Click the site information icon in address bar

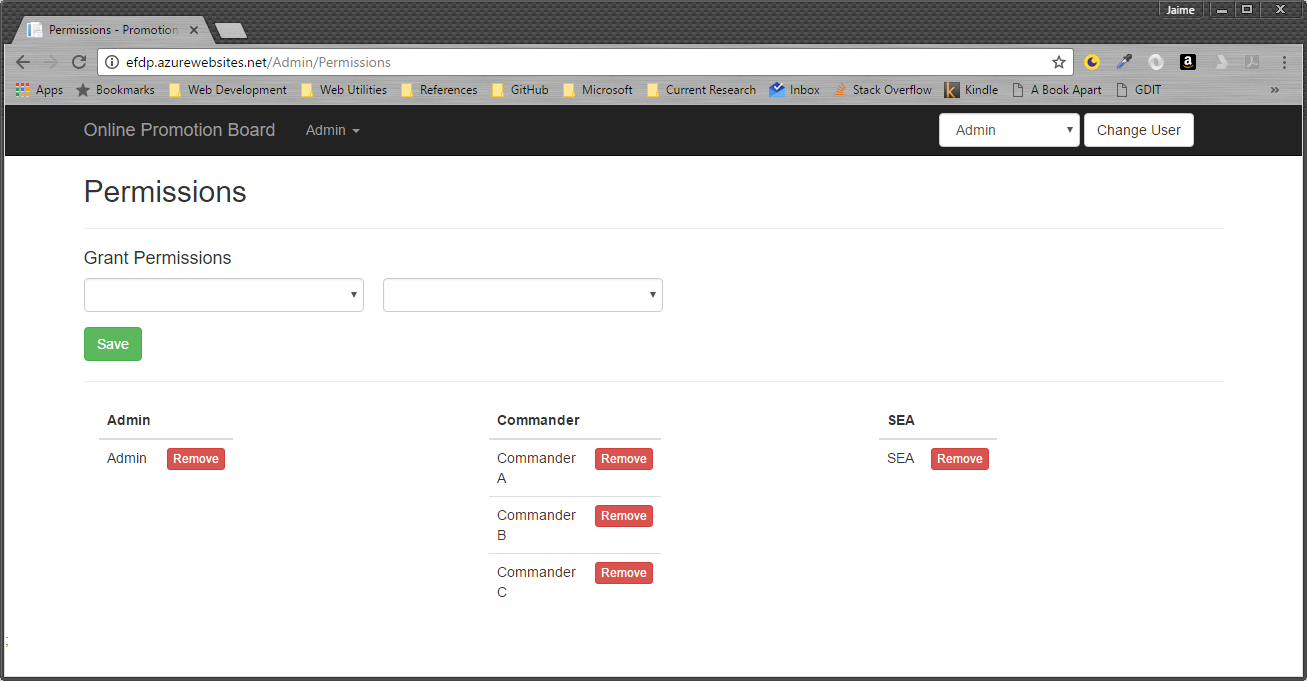click(112, 62)
